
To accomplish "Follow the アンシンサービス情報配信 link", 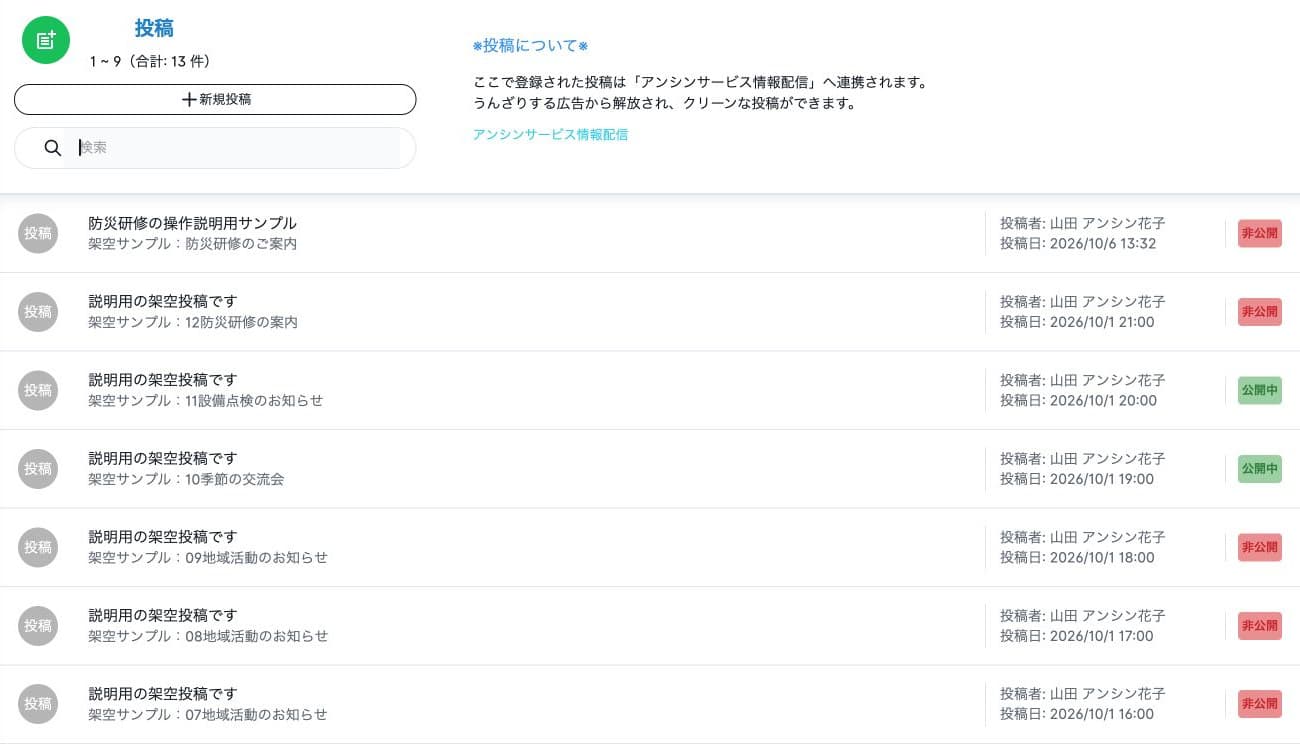I will [550, 134].
